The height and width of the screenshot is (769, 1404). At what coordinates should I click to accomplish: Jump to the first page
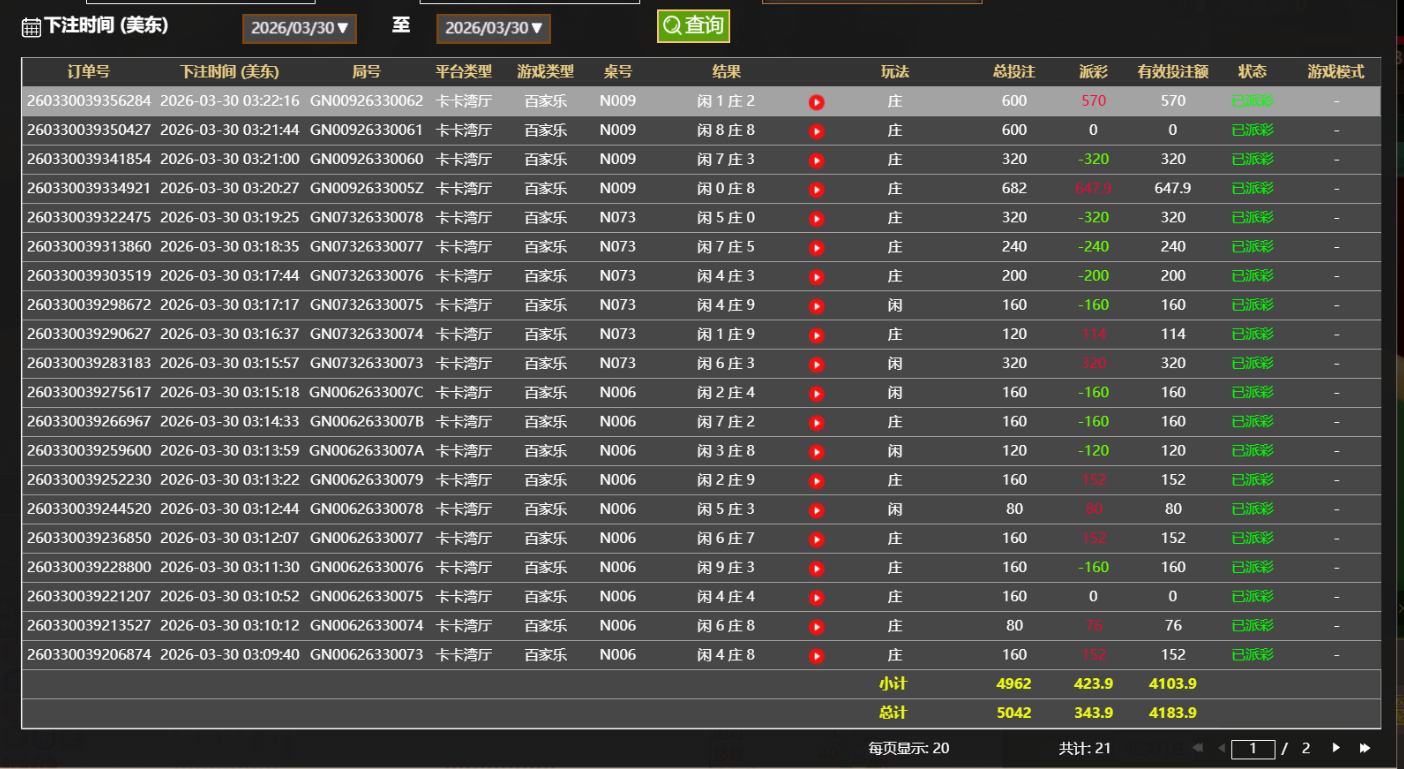coord(1197,748)
